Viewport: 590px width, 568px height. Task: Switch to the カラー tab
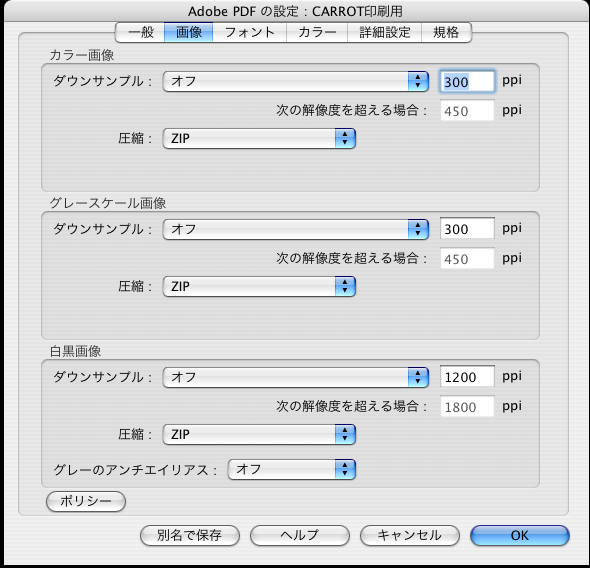pos(317,32)
